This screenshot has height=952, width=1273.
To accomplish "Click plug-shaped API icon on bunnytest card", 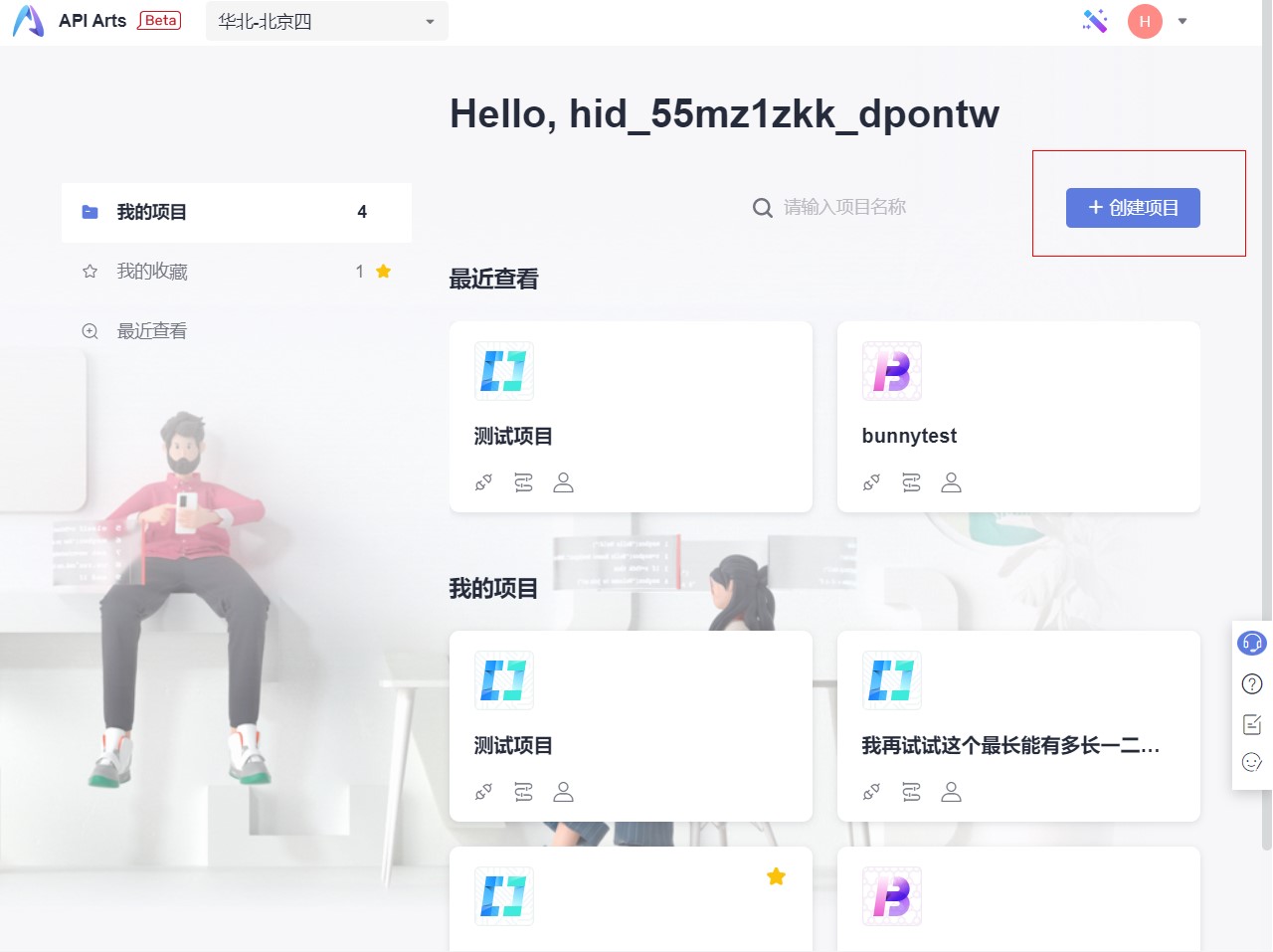I will [872, 482].
